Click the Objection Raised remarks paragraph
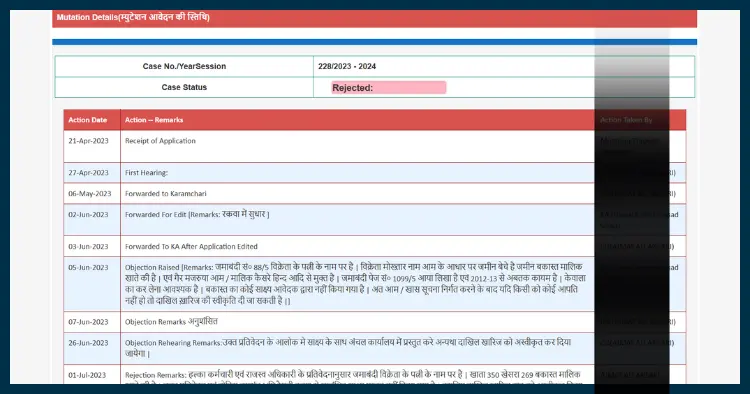Screen dimensions: 750x394 click(x=355, y=284)
